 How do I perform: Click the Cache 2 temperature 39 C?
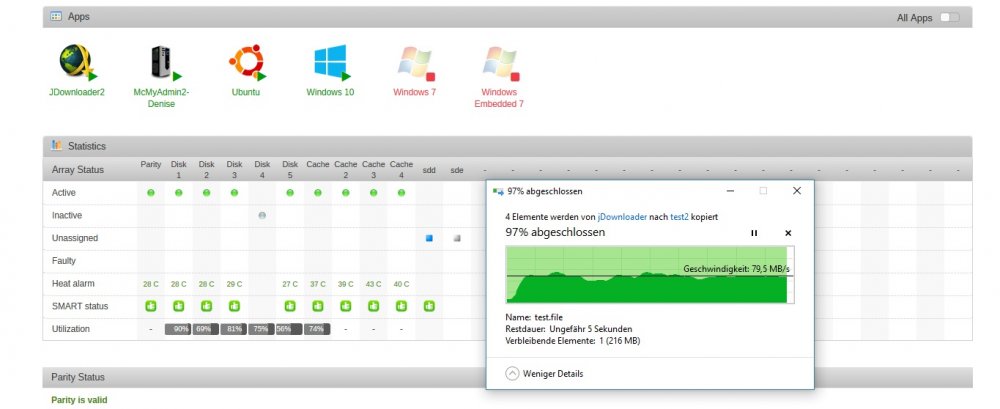point(346,284)
